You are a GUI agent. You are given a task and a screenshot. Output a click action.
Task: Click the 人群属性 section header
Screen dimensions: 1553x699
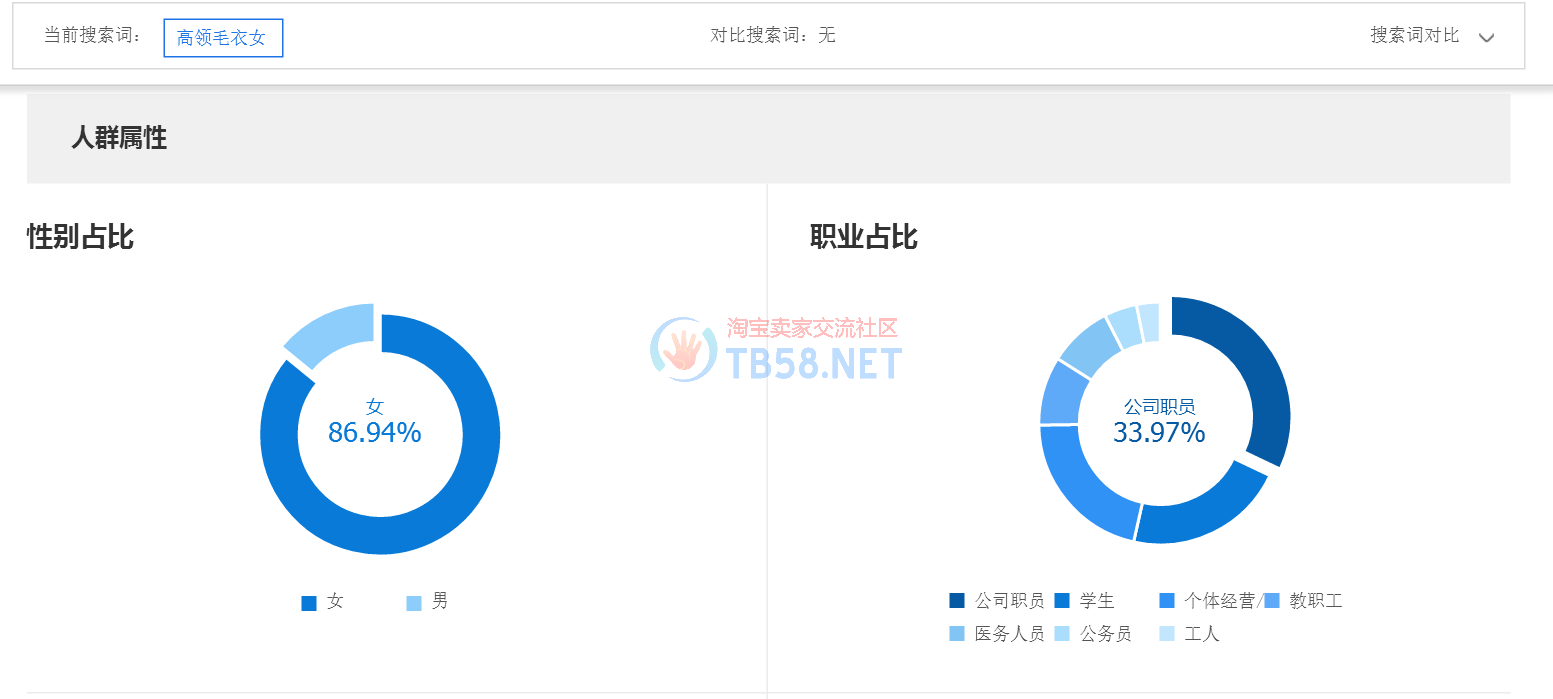coord(119,138)
